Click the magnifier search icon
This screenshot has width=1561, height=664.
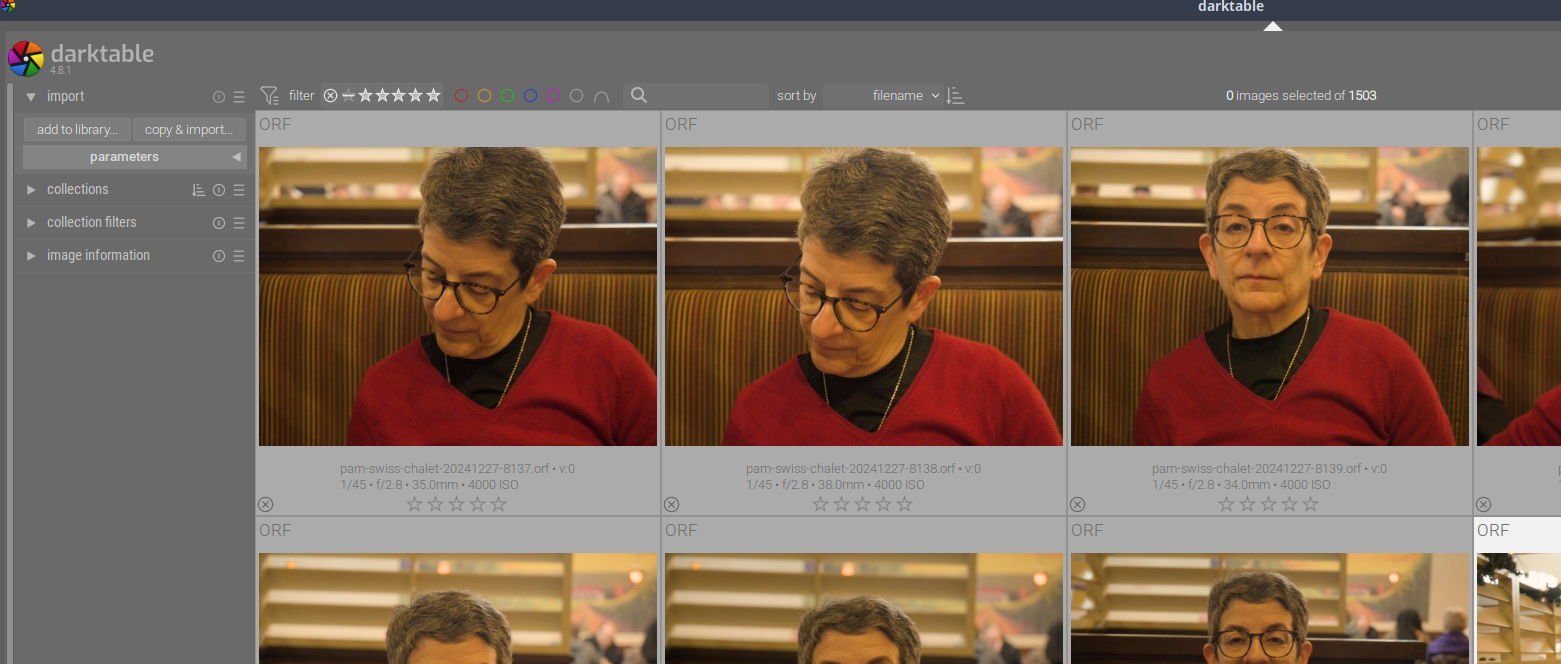[x=639, y=95]
